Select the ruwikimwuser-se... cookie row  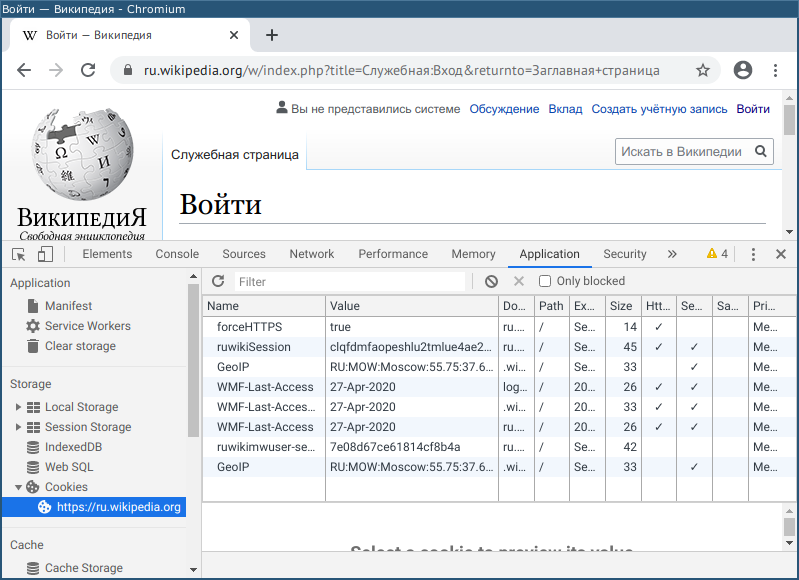click(499, 447)
